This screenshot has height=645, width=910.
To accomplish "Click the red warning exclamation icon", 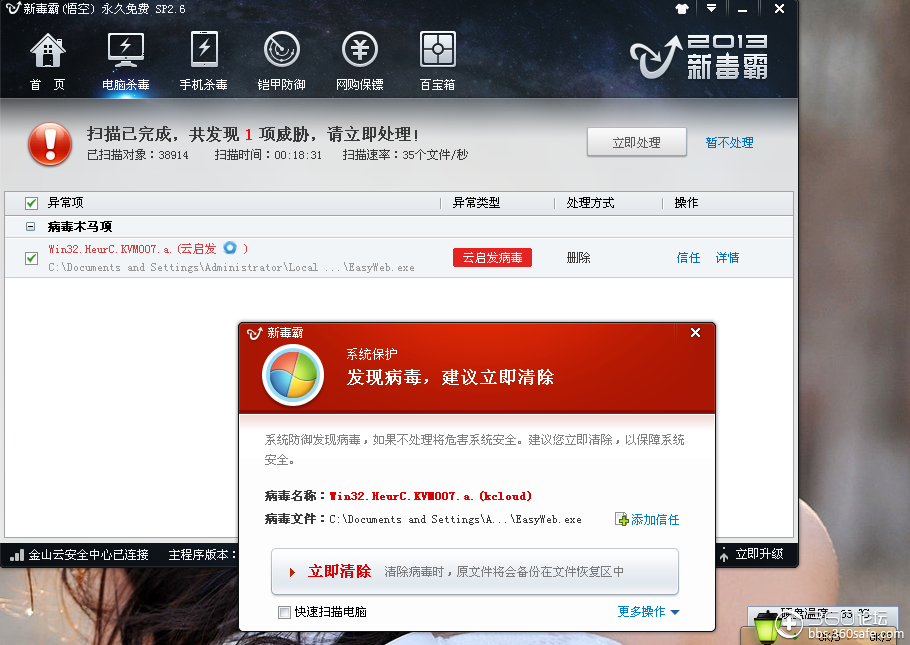I will pos(50,144).
